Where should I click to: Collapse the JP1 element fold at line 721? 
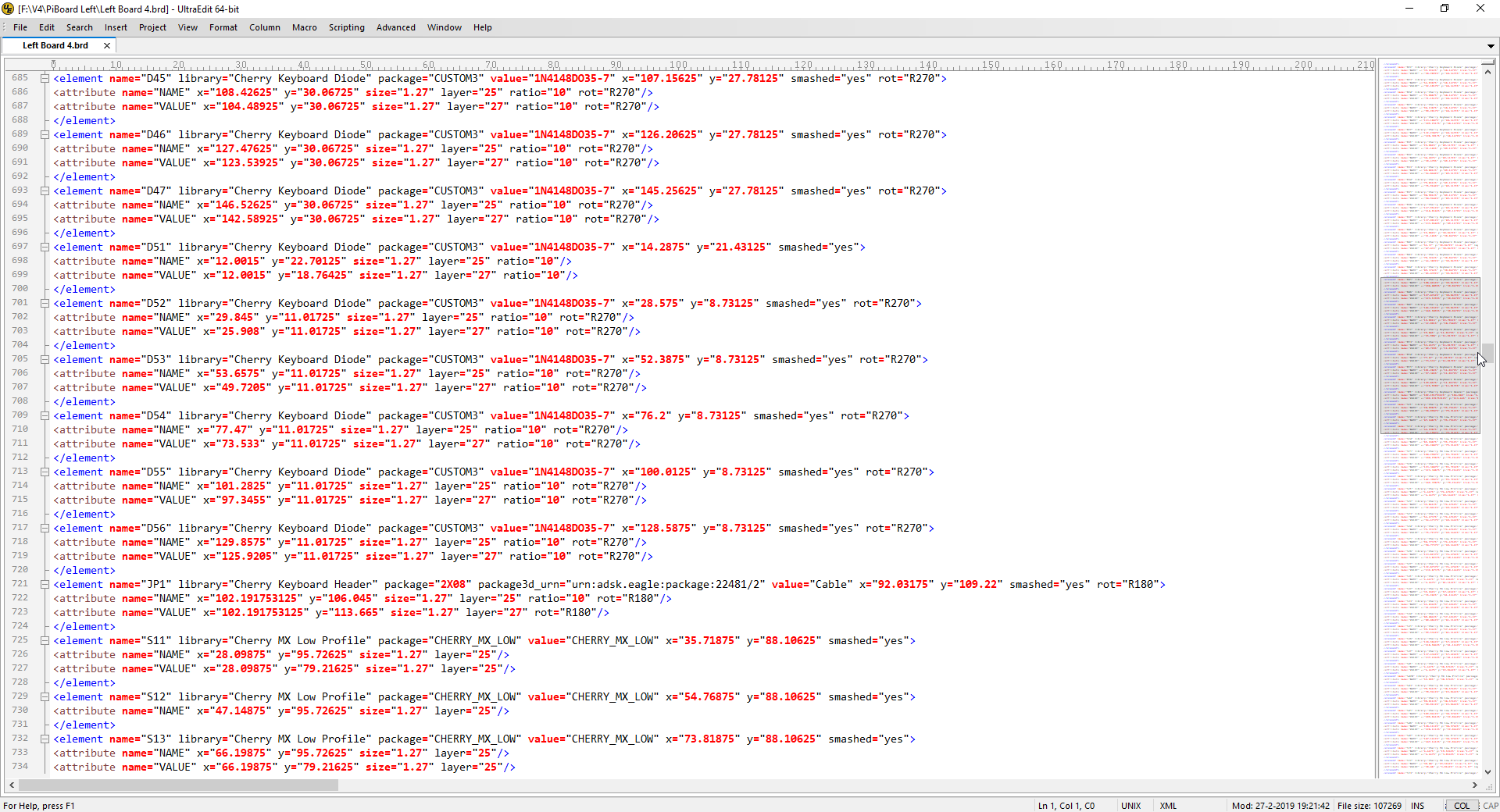45,585
